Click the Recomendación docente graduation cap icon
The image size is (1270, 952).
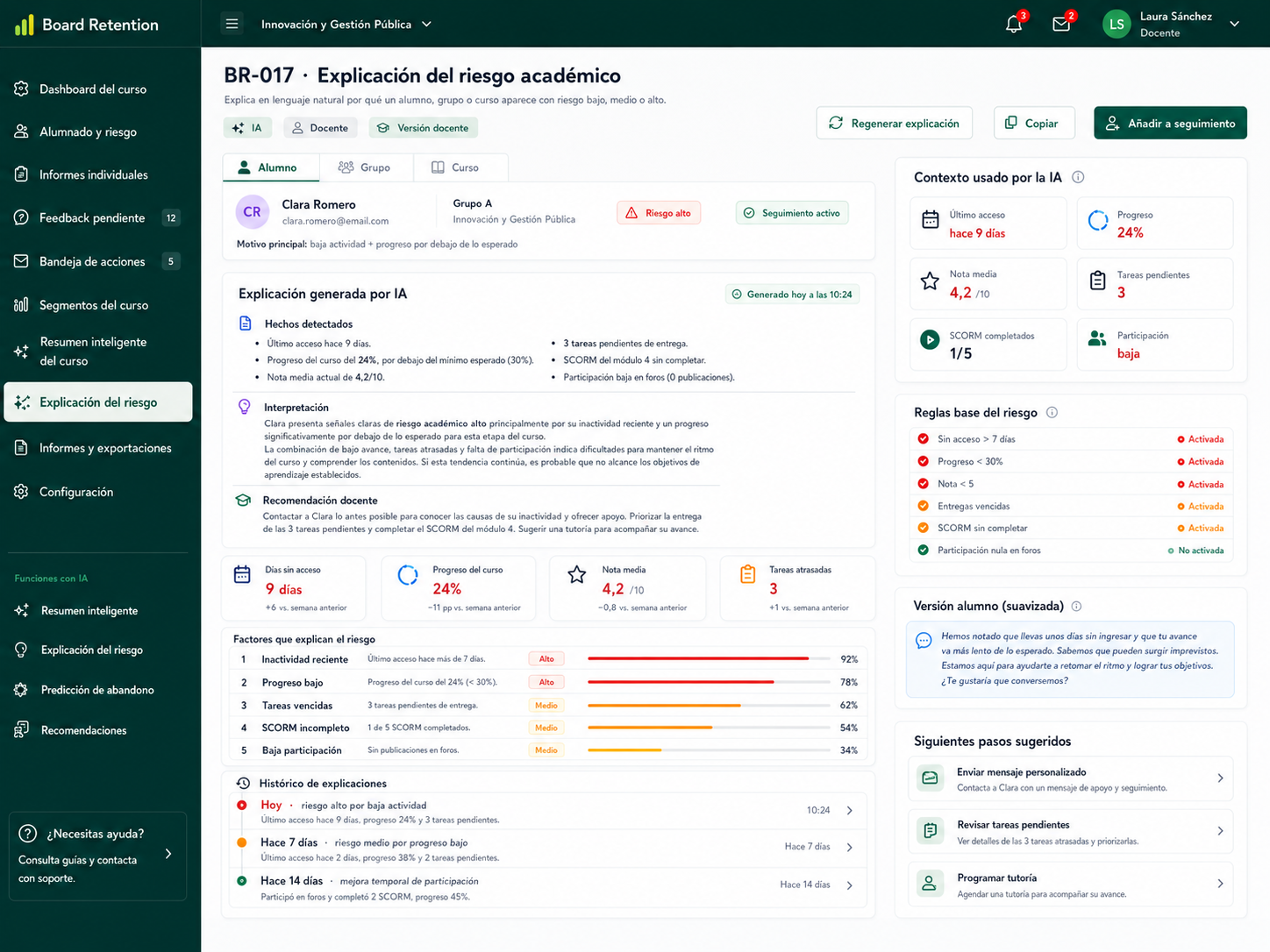(243, 500)
